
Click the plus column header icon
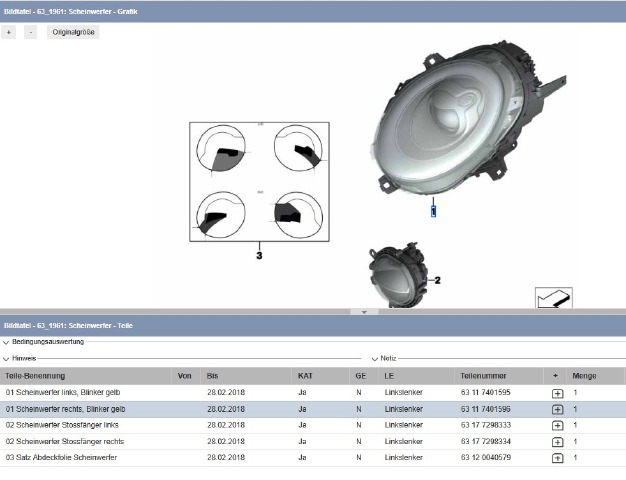555,376
